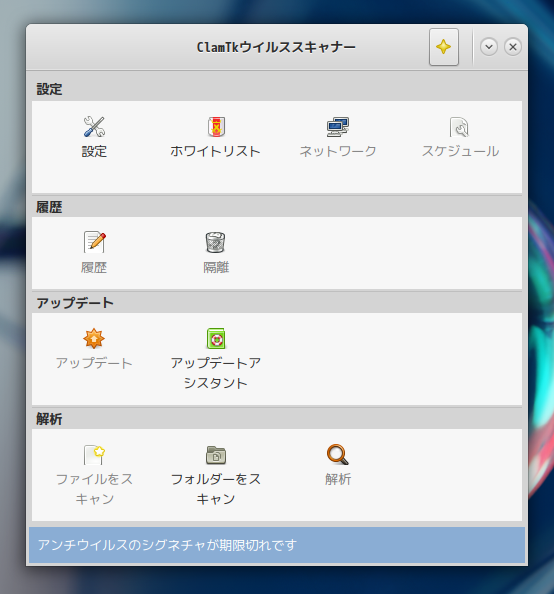This screenshot has height=594, width=554.
Task: Expand the window menu chevron button
Action: 489,47
